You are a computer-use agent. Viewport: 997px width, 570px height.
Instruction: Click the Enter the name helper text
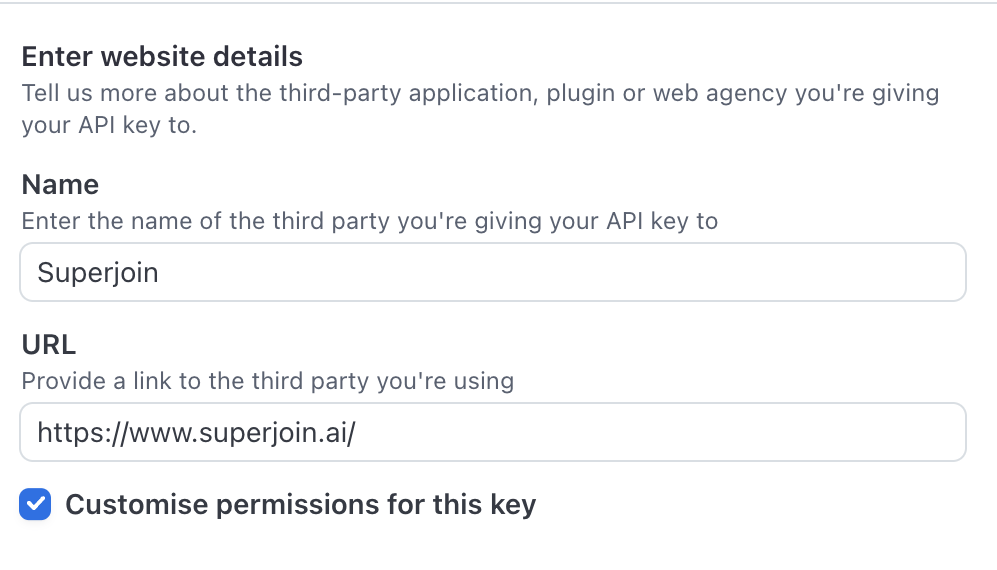(370, 221)
